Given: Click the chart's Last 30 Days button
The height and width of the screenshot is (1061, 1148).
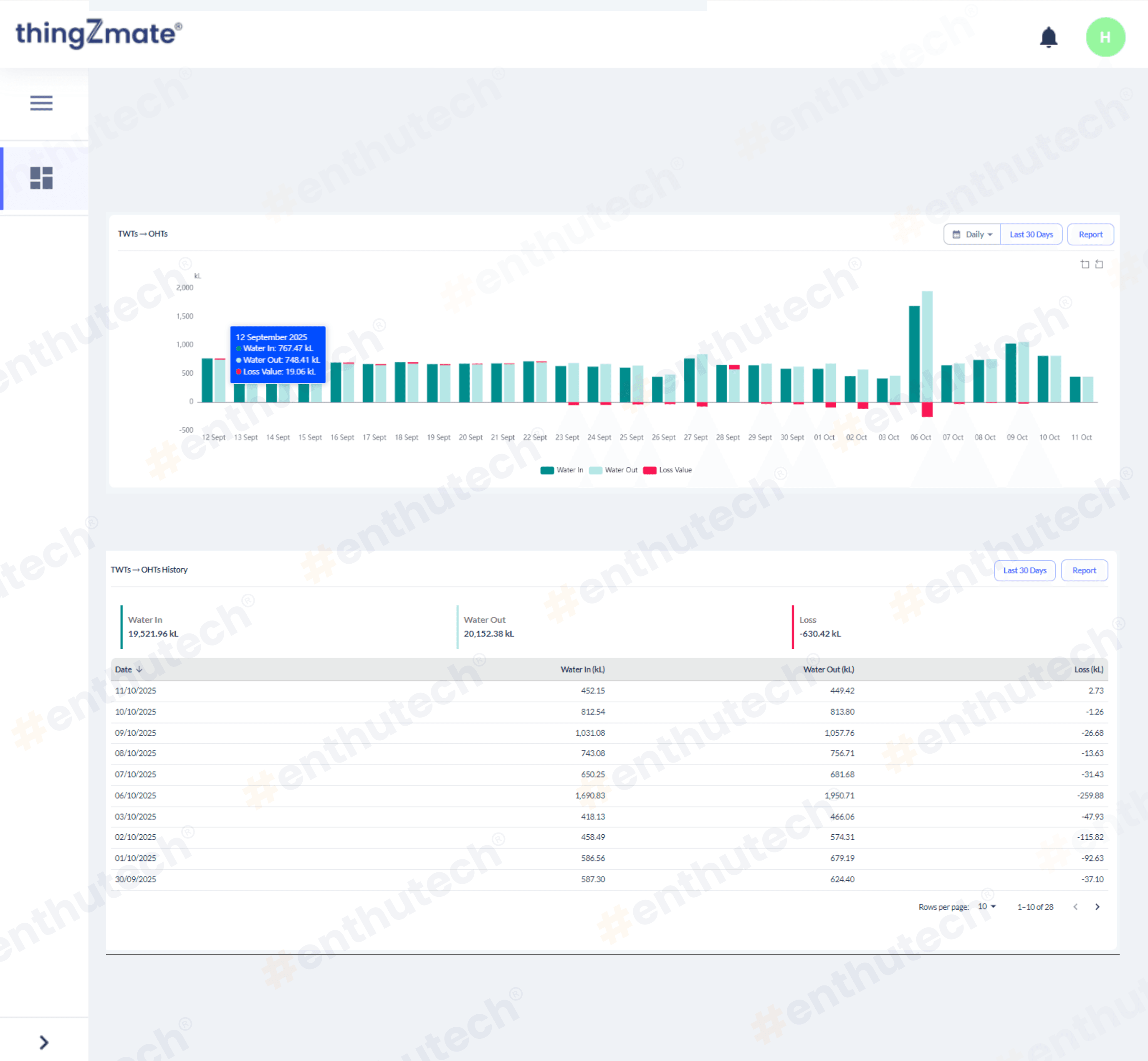Looking at the screenshot, I should pos(1031,234).
